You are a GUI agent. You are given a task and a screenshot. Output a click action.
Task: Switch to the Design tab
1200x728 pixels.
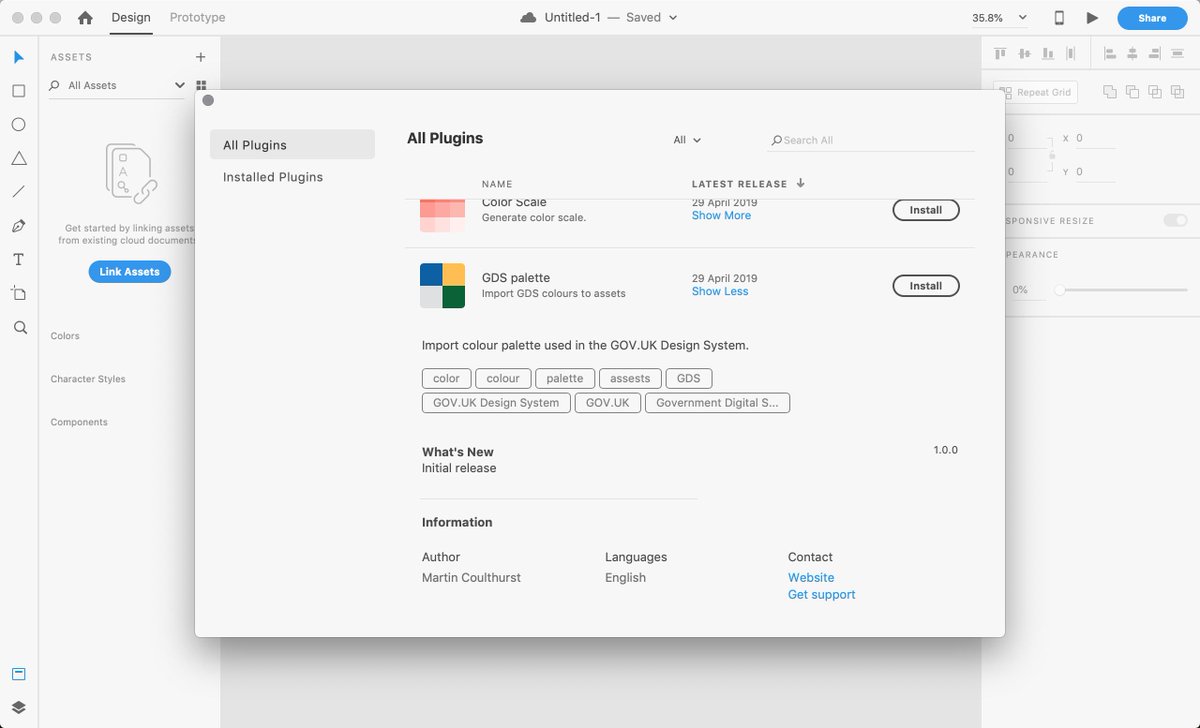(x=130, y=18)
